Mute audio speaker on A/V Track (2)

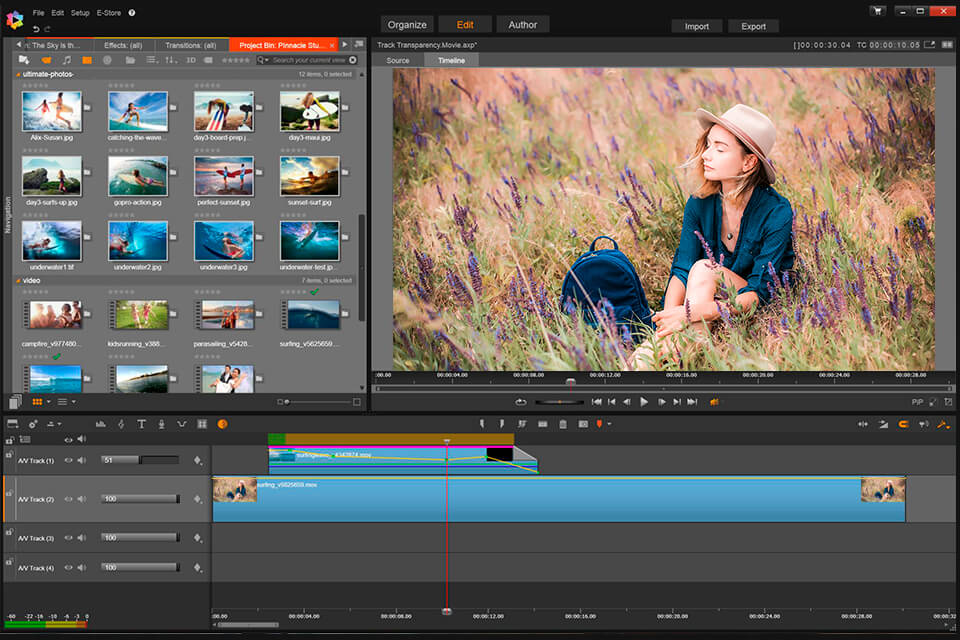[x=81, y=499]
